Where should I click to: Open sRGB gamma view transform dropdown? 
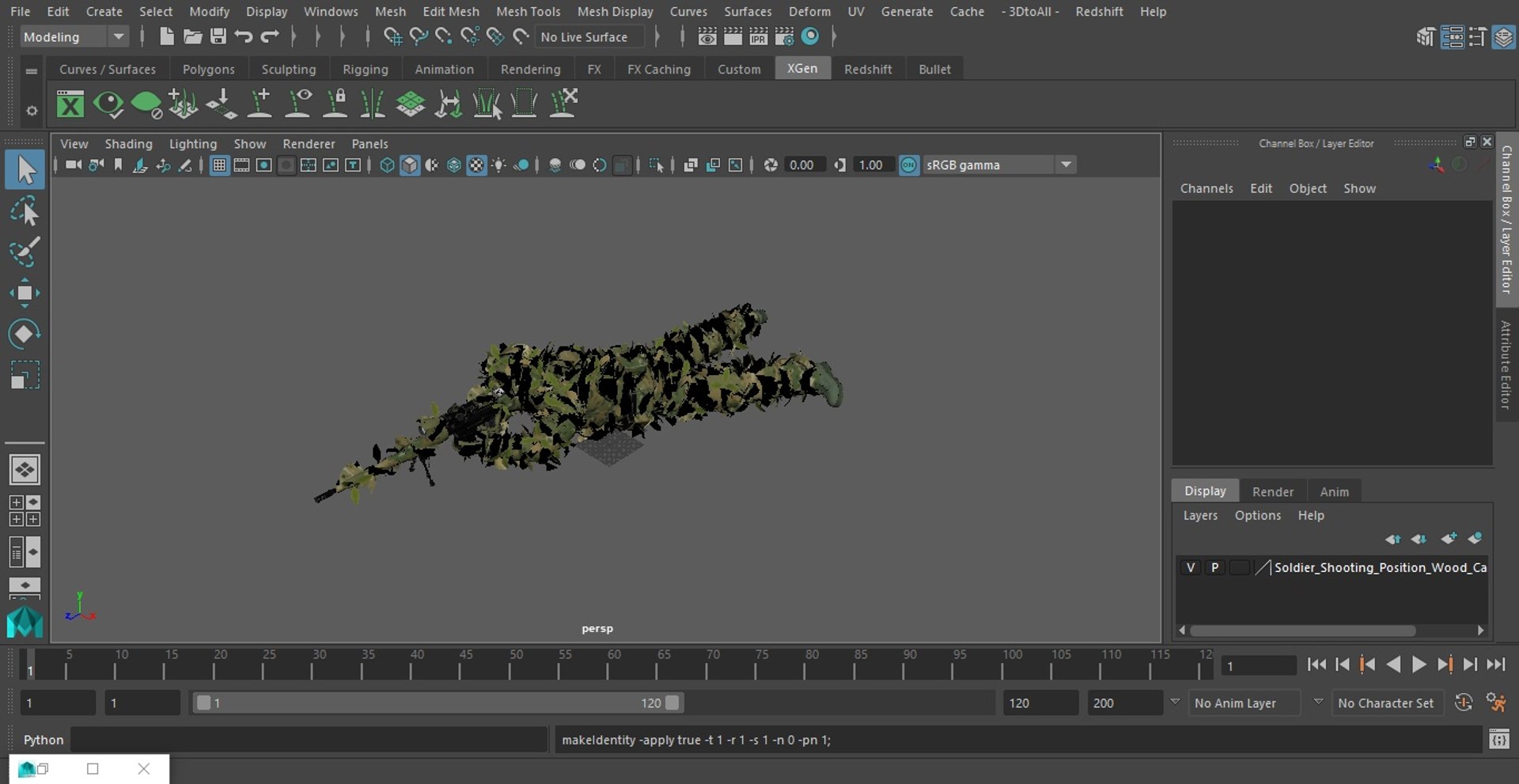(1000, 165)
